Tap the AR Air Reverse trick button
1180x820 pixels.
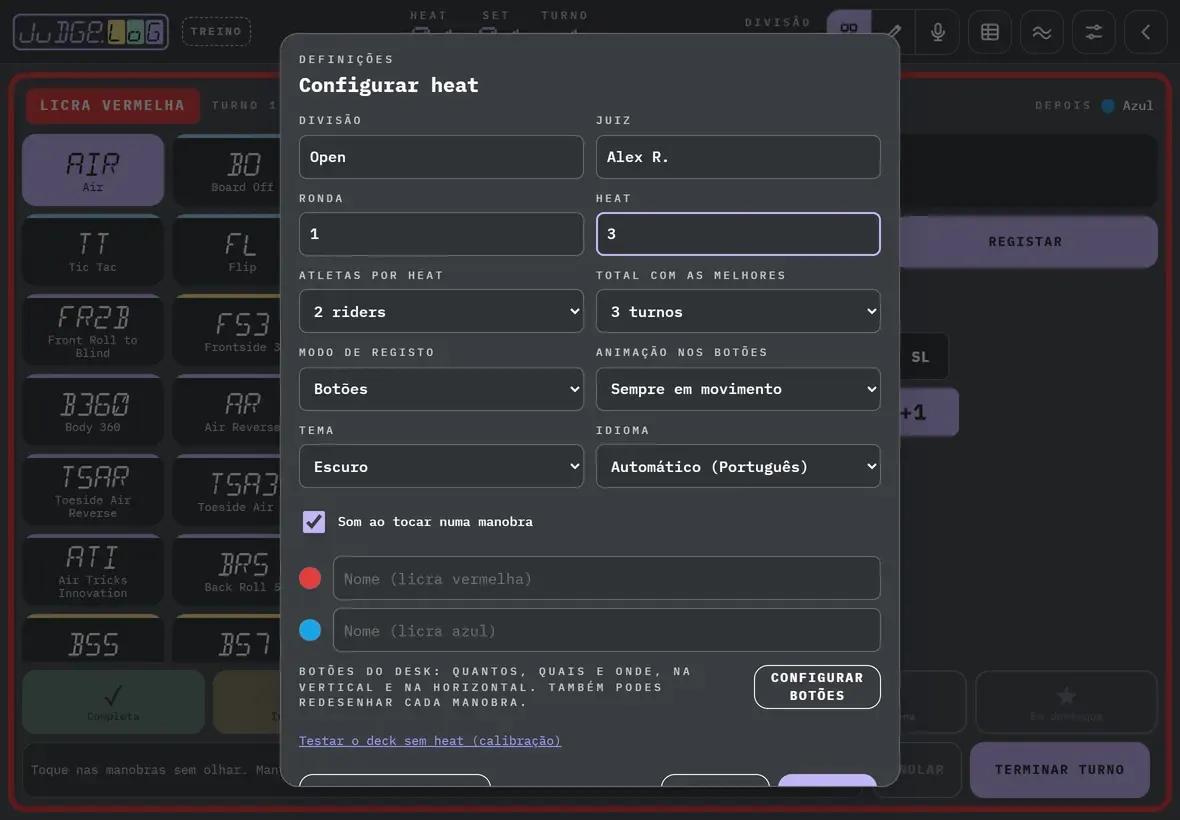click(227, 411)
